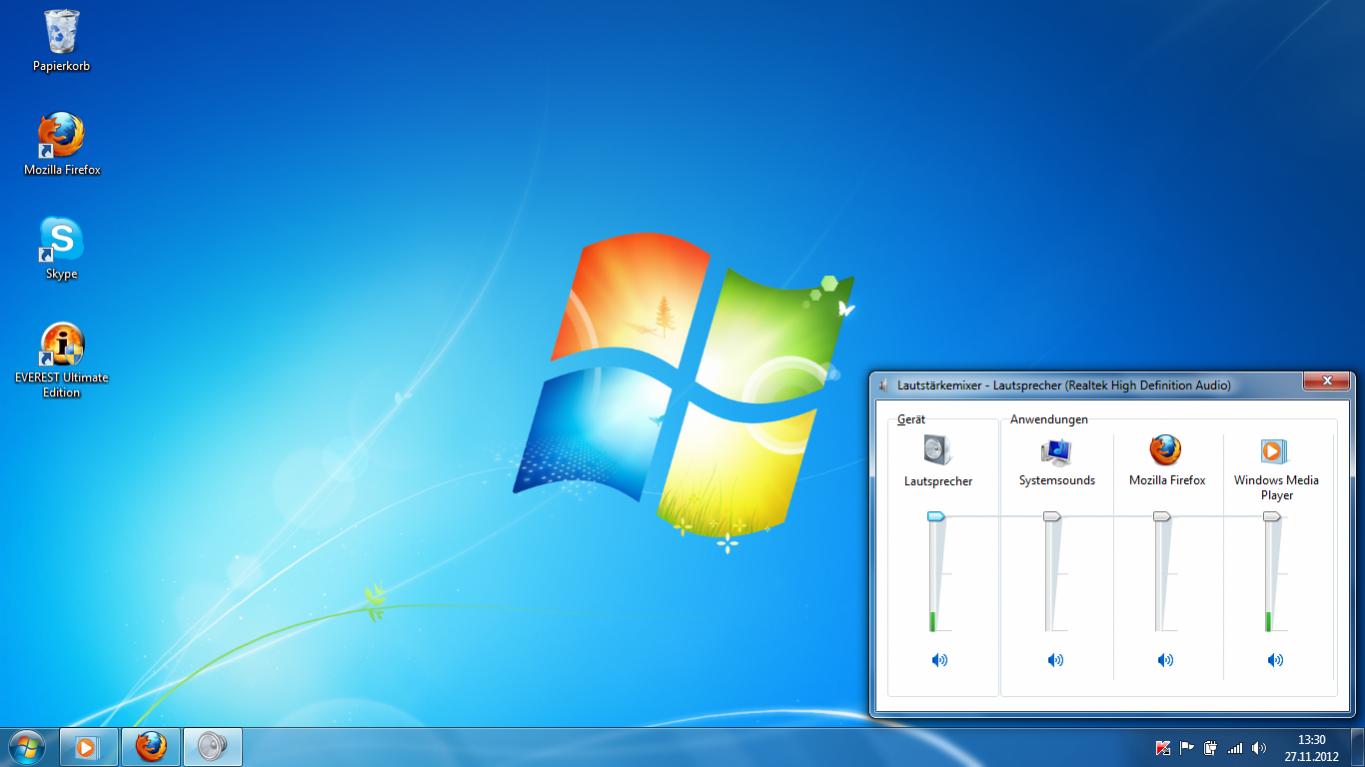Mute the Systemsounds channel
This screenshot has width=1365, height=767.
1055,660
